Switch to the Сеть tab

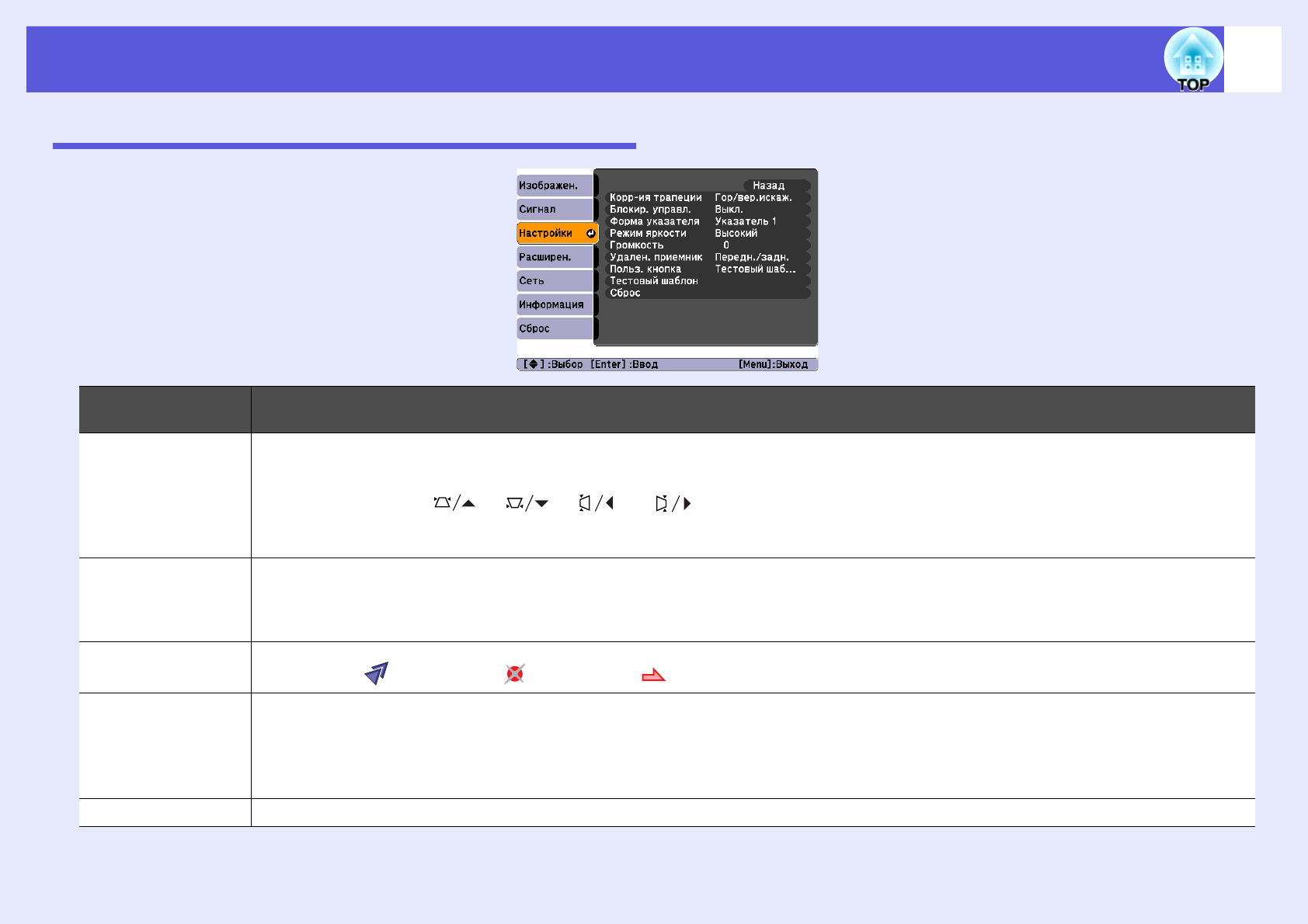pos(555,281)
